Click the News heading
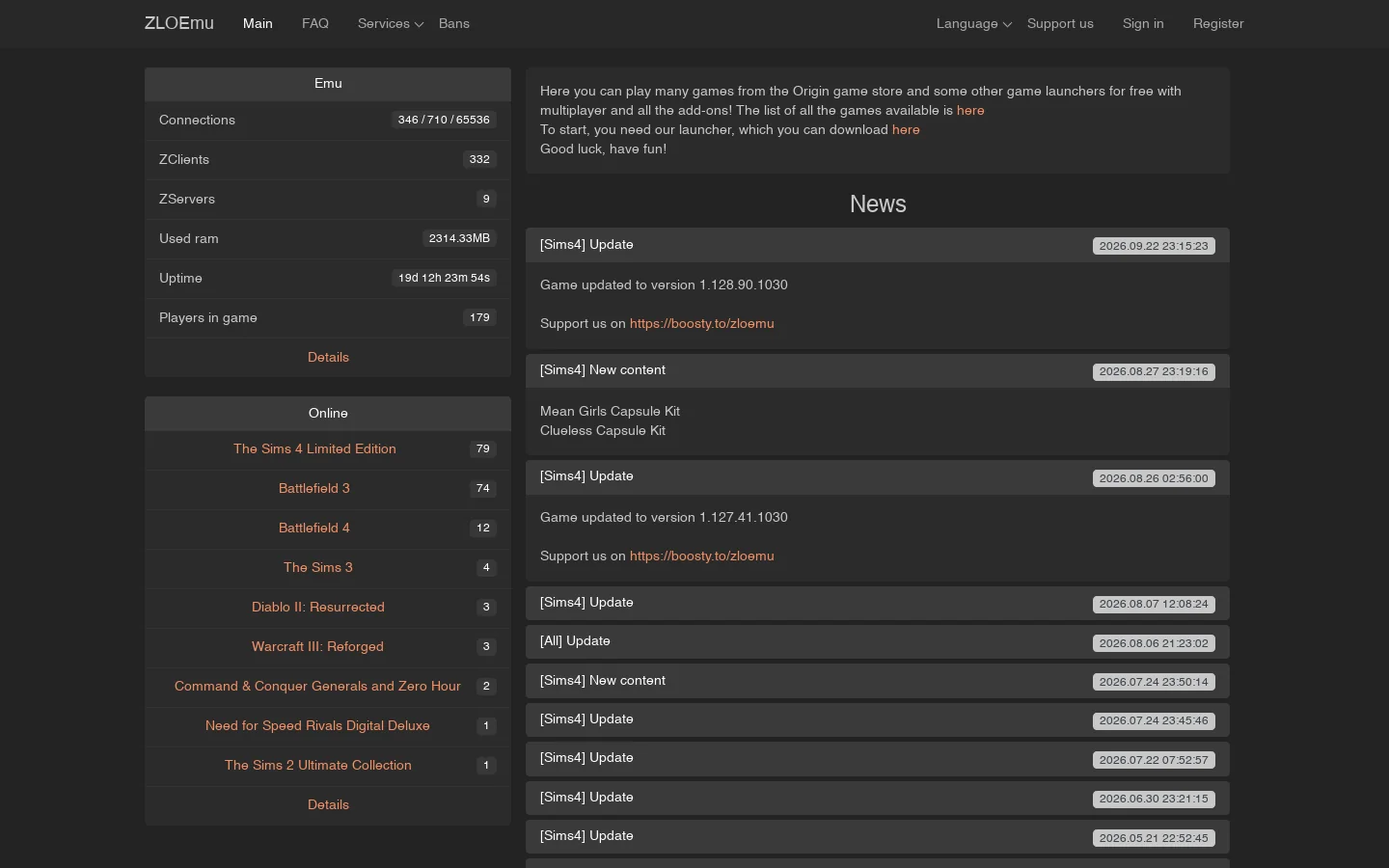This screenshot has height=868, width=1389. click(878, 203)
